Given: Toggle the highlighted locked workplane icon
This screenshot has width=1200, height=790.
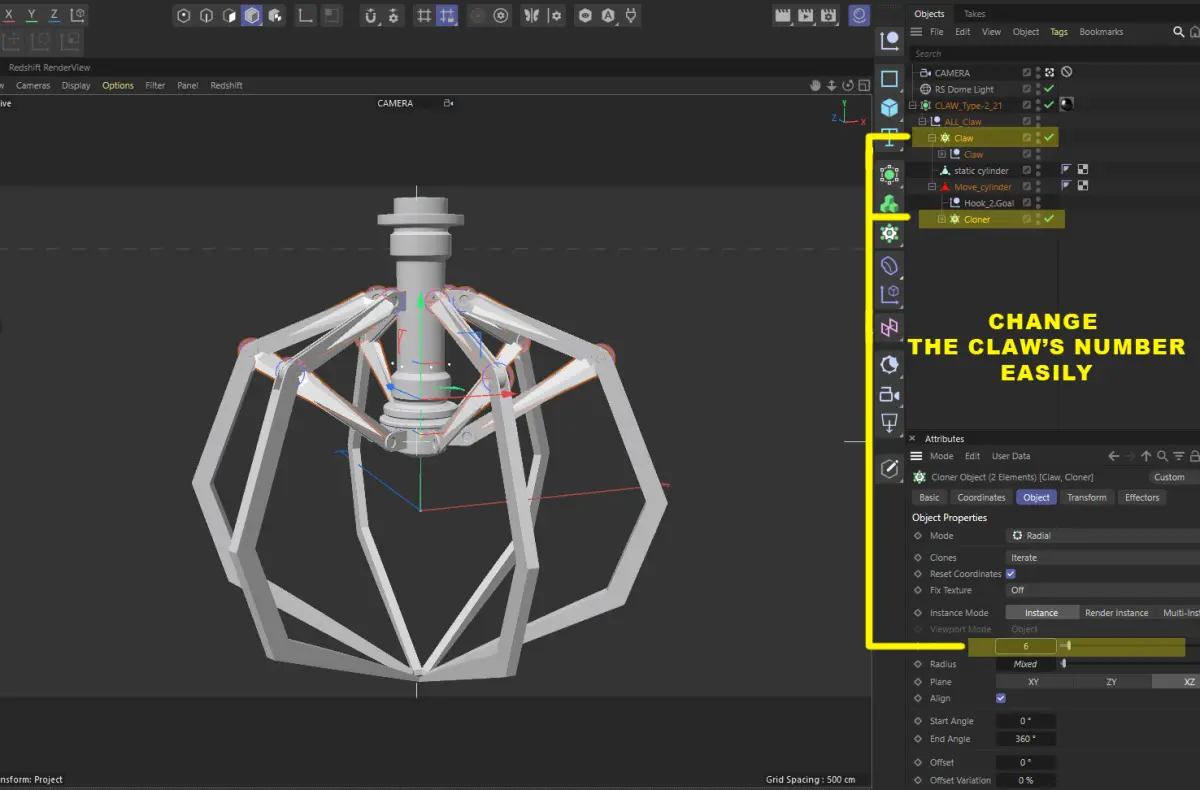Looking at the screenshot, I should [x=447, y=15].
